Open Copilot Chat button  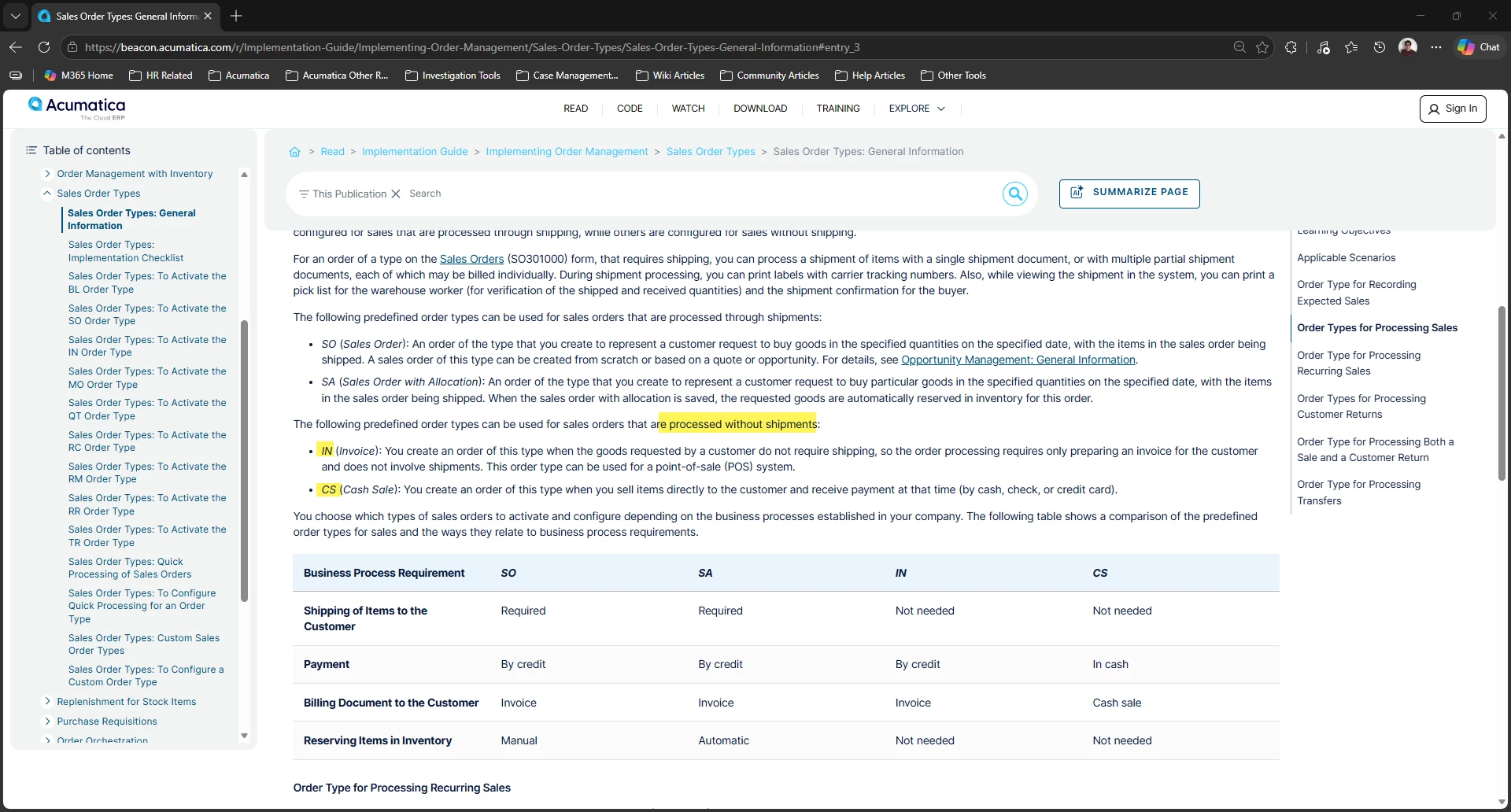(x=1479, y=47)
